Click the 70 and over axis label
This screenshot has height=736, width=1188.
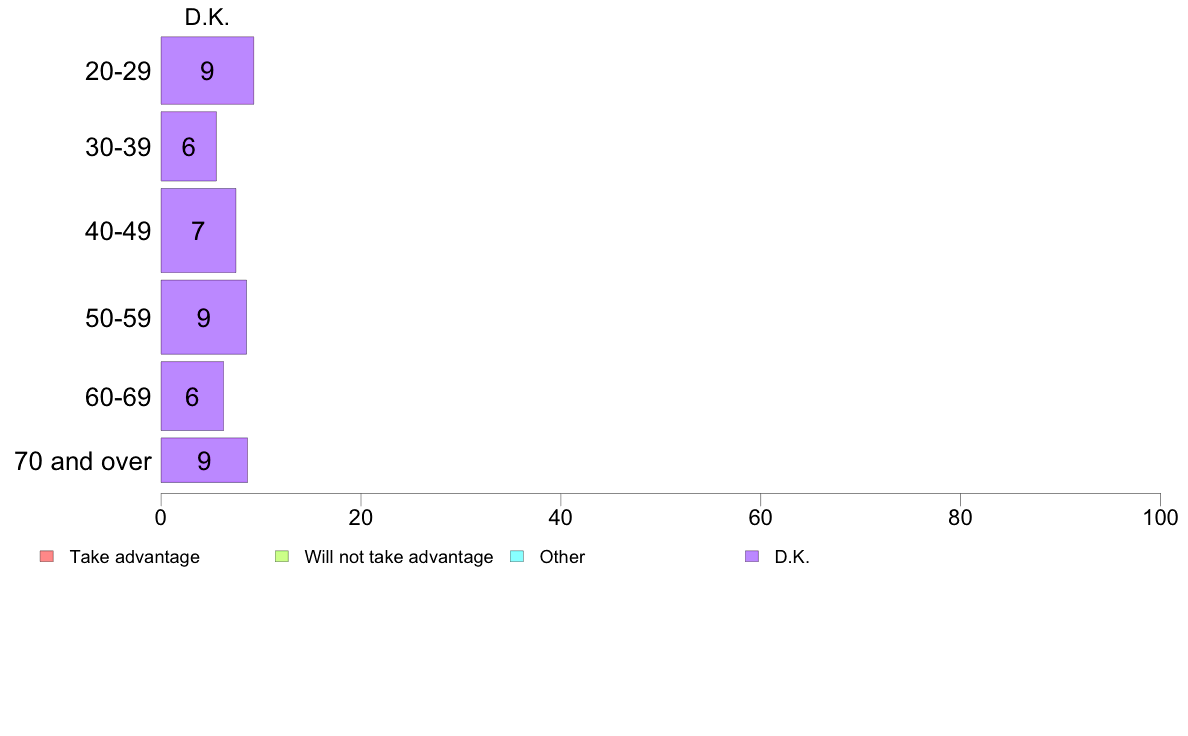[83, 461]
